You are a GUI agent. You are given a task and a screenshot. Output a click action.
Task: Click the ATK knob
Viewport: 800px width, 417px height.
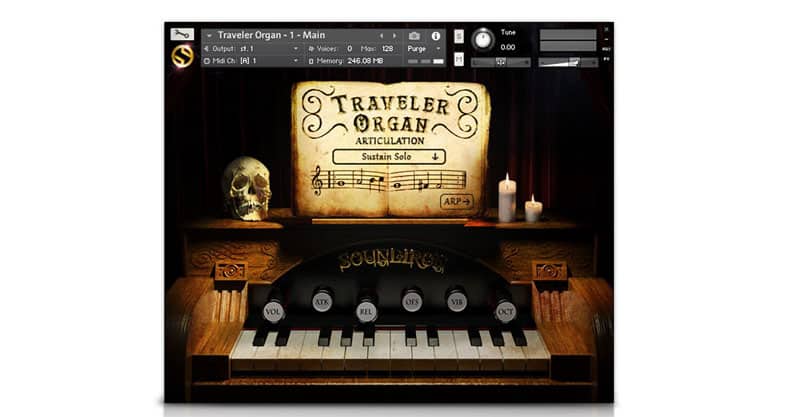point(322,301)
